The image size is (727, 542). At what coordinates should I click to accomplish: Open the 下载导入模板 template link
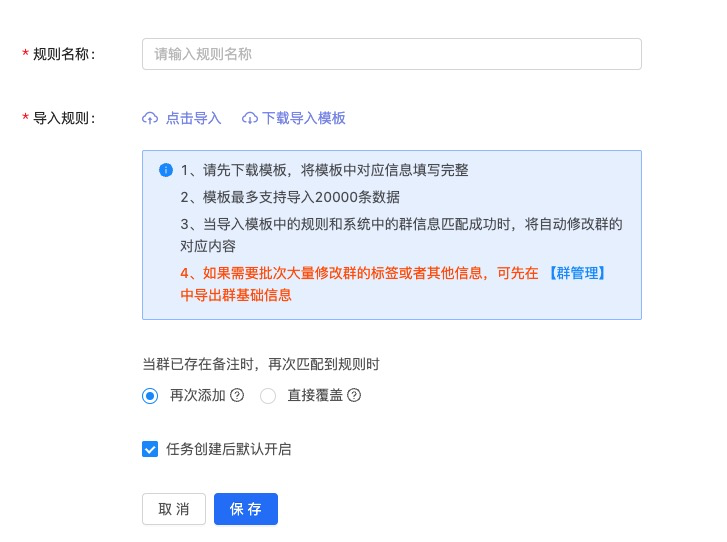304,118
